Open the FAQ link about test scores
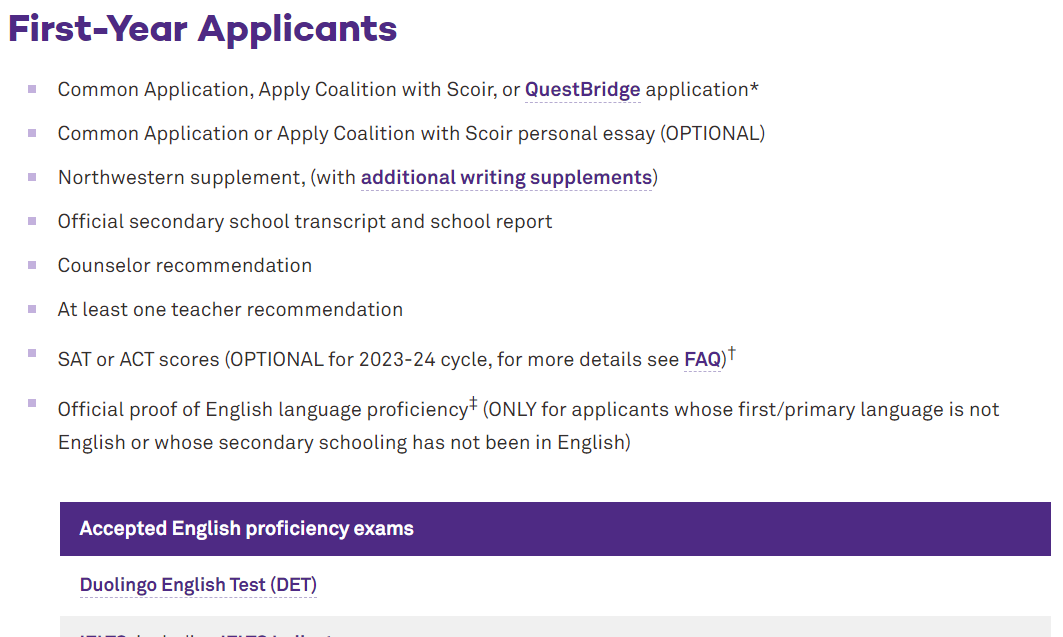This screenshot has width=1063, height=637. 702,360
